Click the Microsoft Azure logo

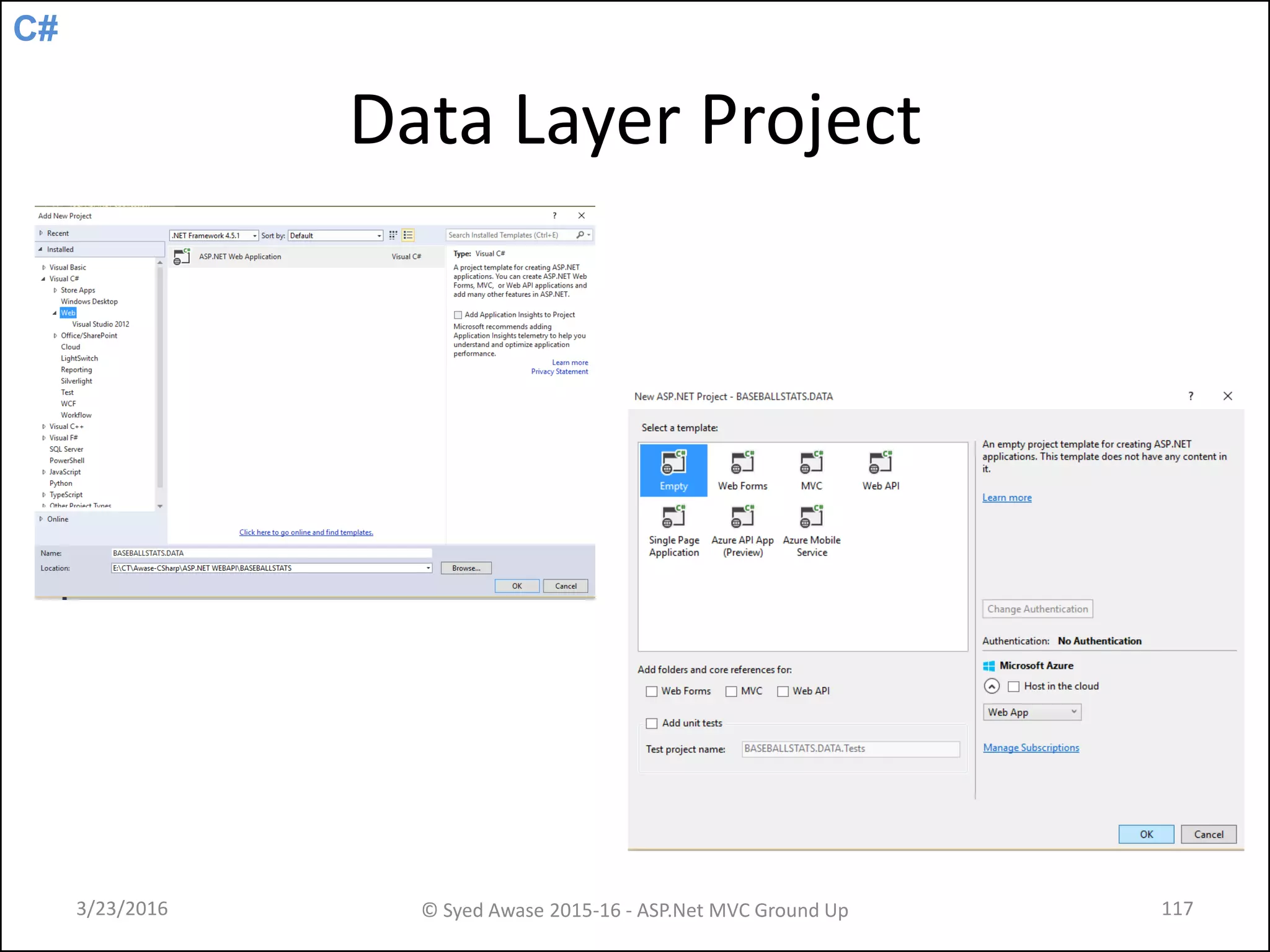coord(988,666)
